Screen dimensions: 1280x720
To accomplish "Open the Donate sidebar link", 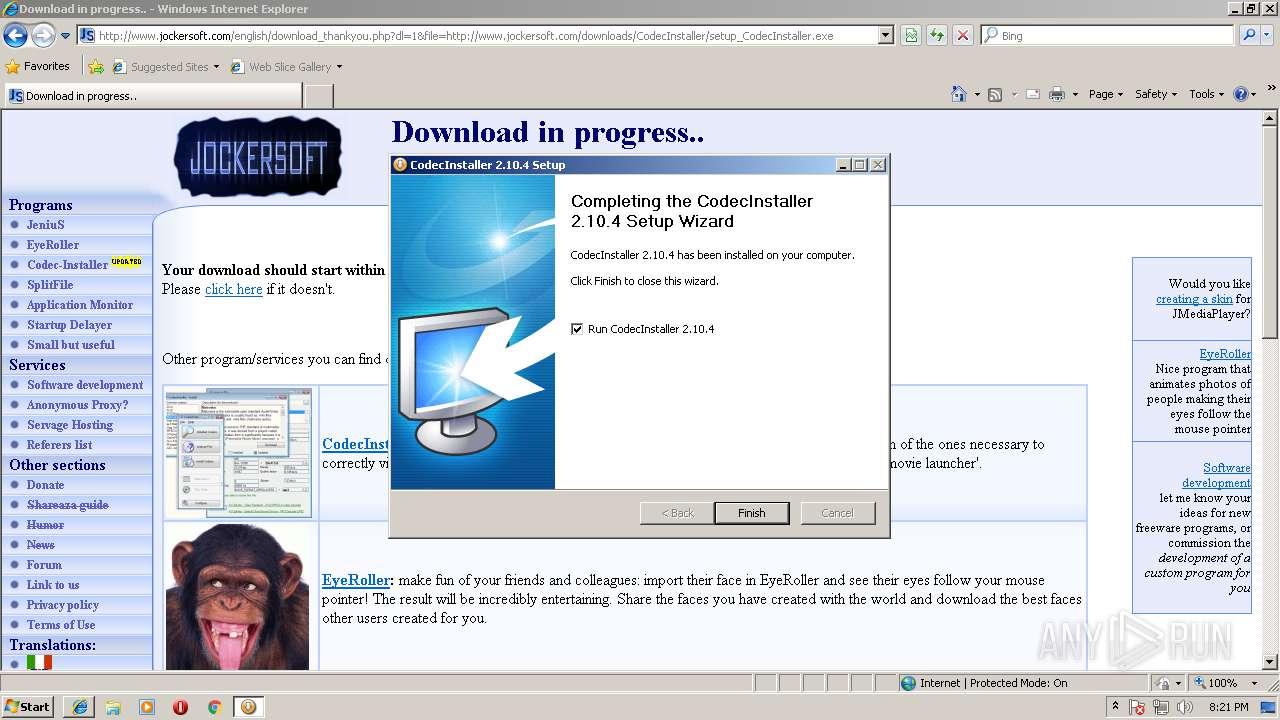I will 45,485.
